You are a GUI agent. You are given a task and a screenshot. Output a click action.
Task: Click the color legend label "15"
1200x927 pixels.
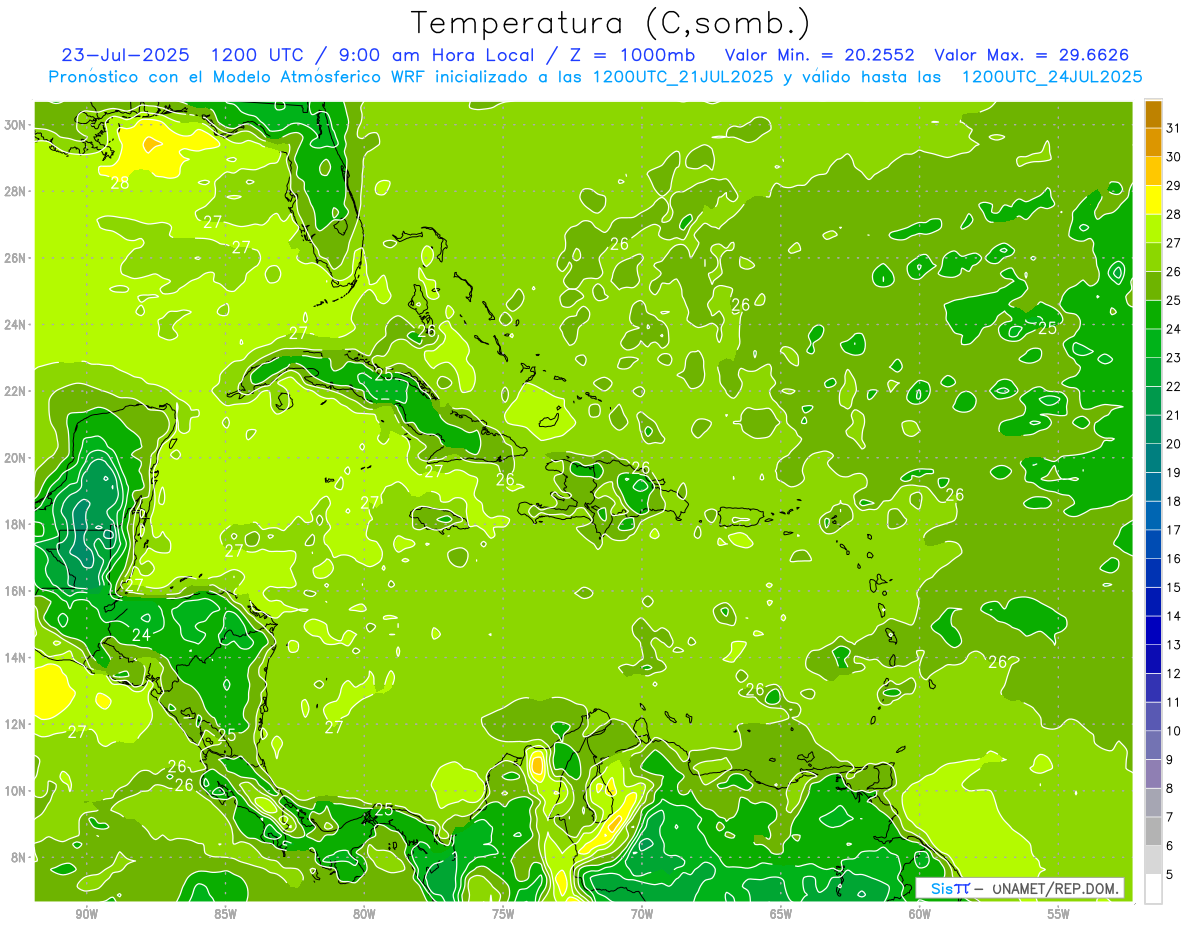(x=1174, y=588)
